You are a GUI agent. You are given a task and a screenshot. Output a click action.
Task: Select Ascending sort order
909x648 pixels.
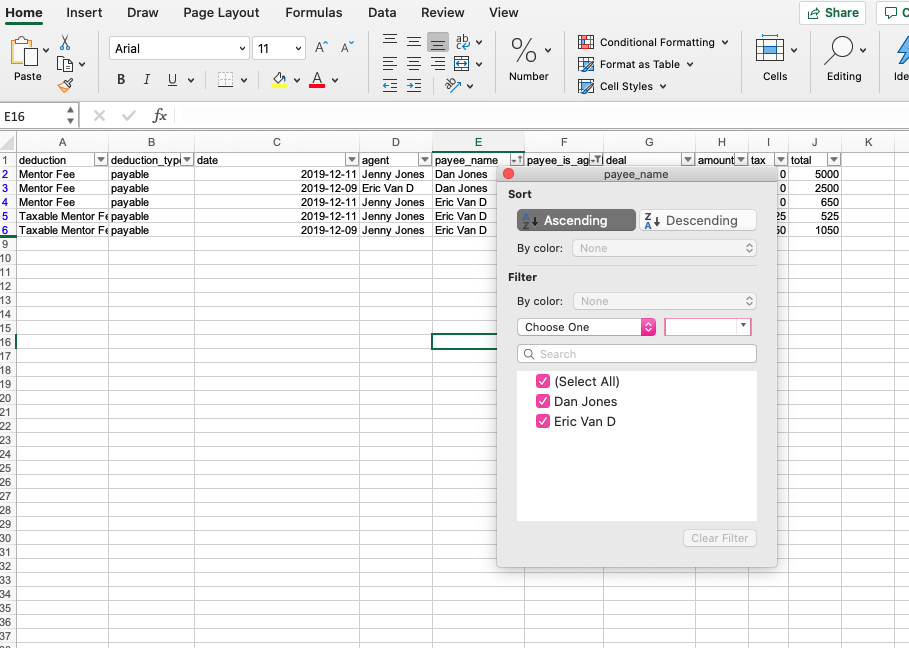pyautogui.click(x=576, y=220)
